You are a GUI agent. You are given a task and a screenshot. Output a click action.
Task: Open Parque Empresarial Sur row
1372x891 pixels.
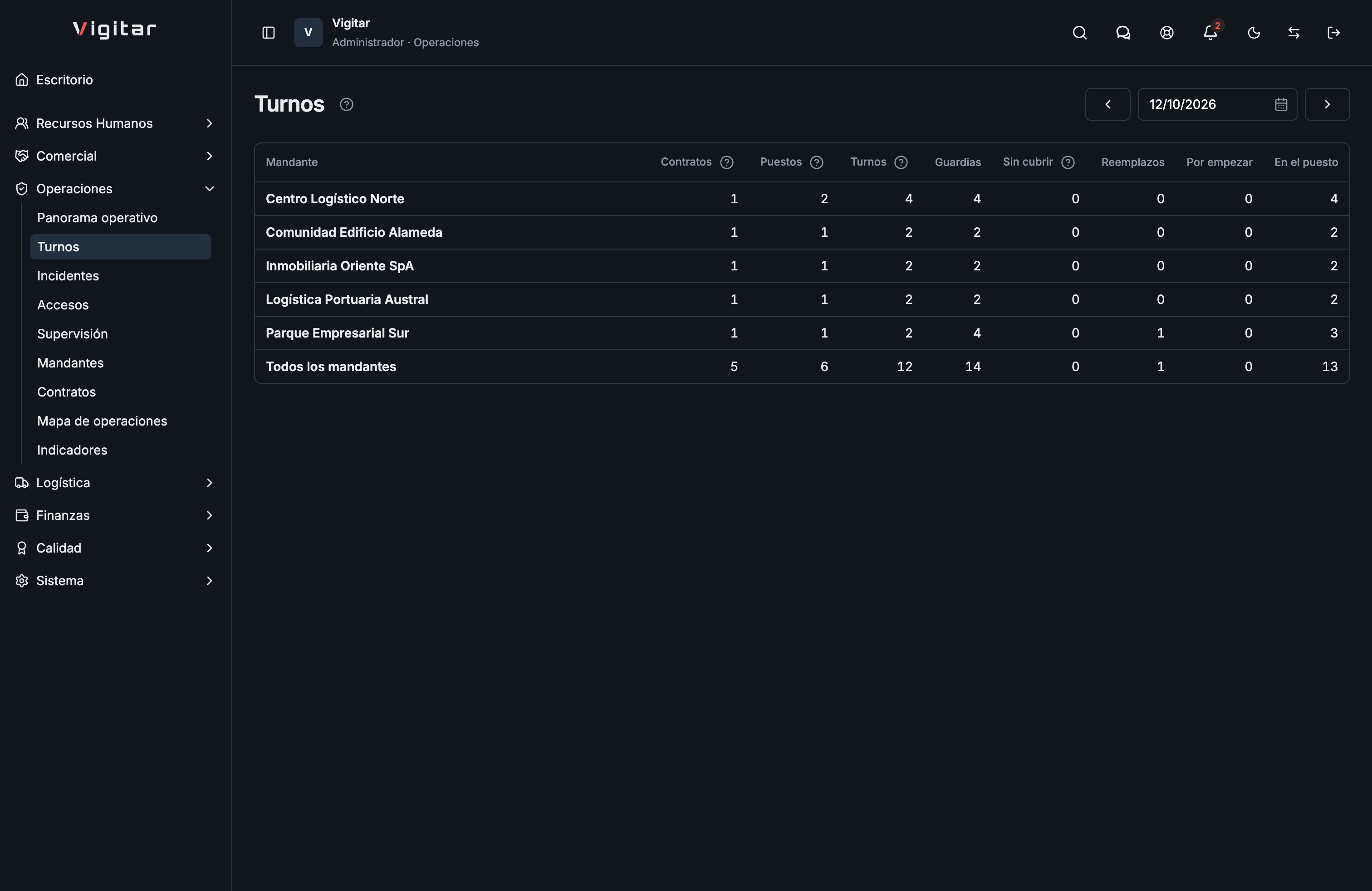point(802,333)
